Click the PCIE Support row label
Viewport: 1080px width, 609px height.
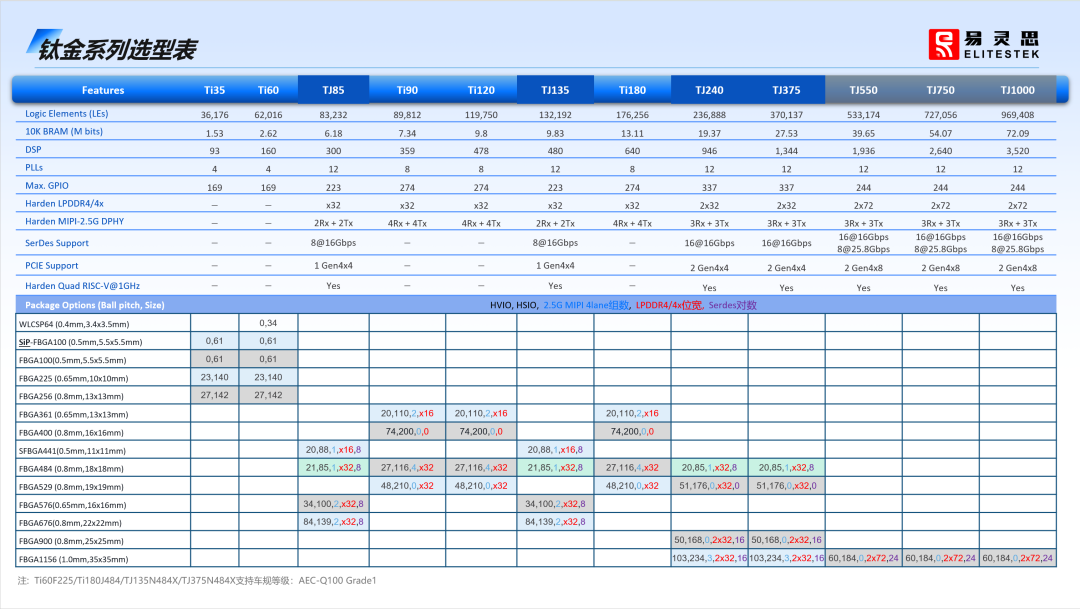52,266
